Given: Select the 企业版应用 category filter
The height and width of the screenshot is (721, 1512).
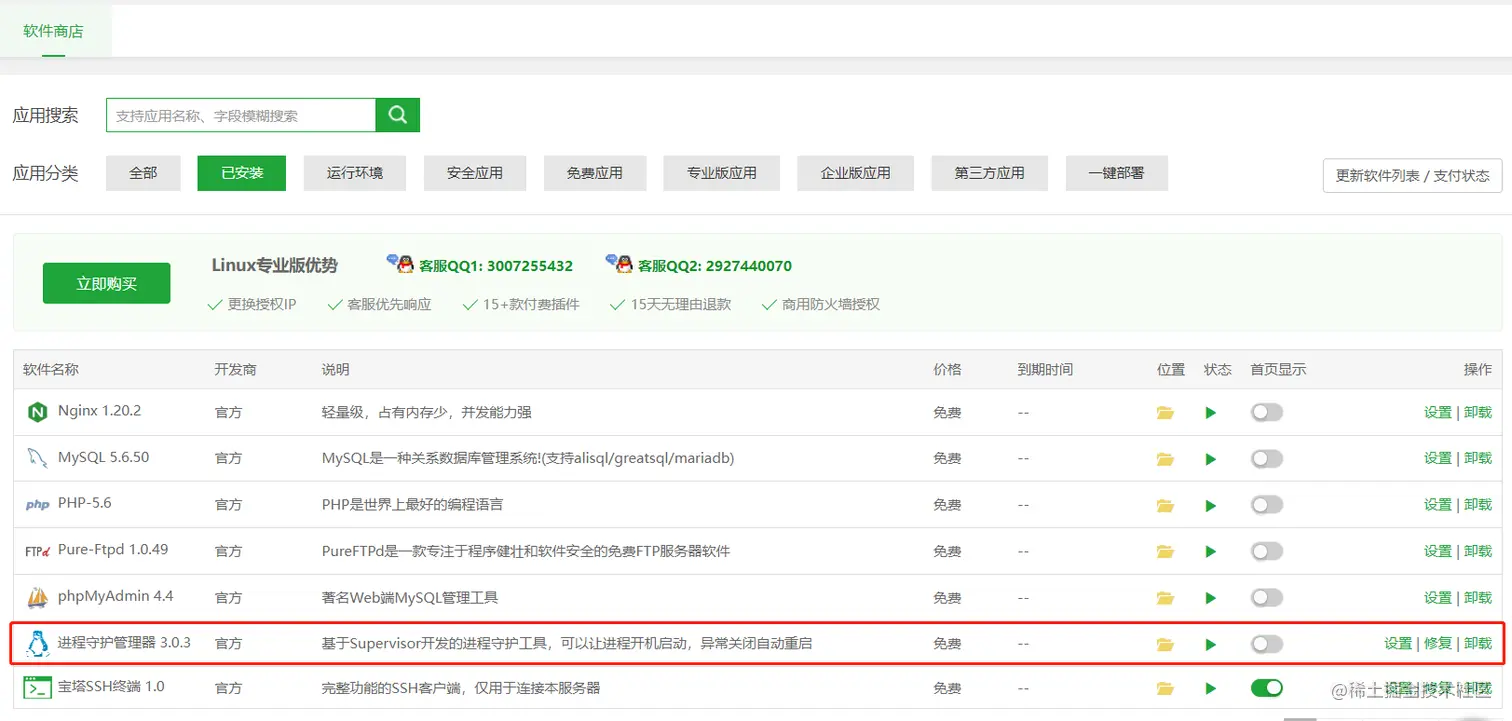Looking at the screenshot, I should point(856,173).
